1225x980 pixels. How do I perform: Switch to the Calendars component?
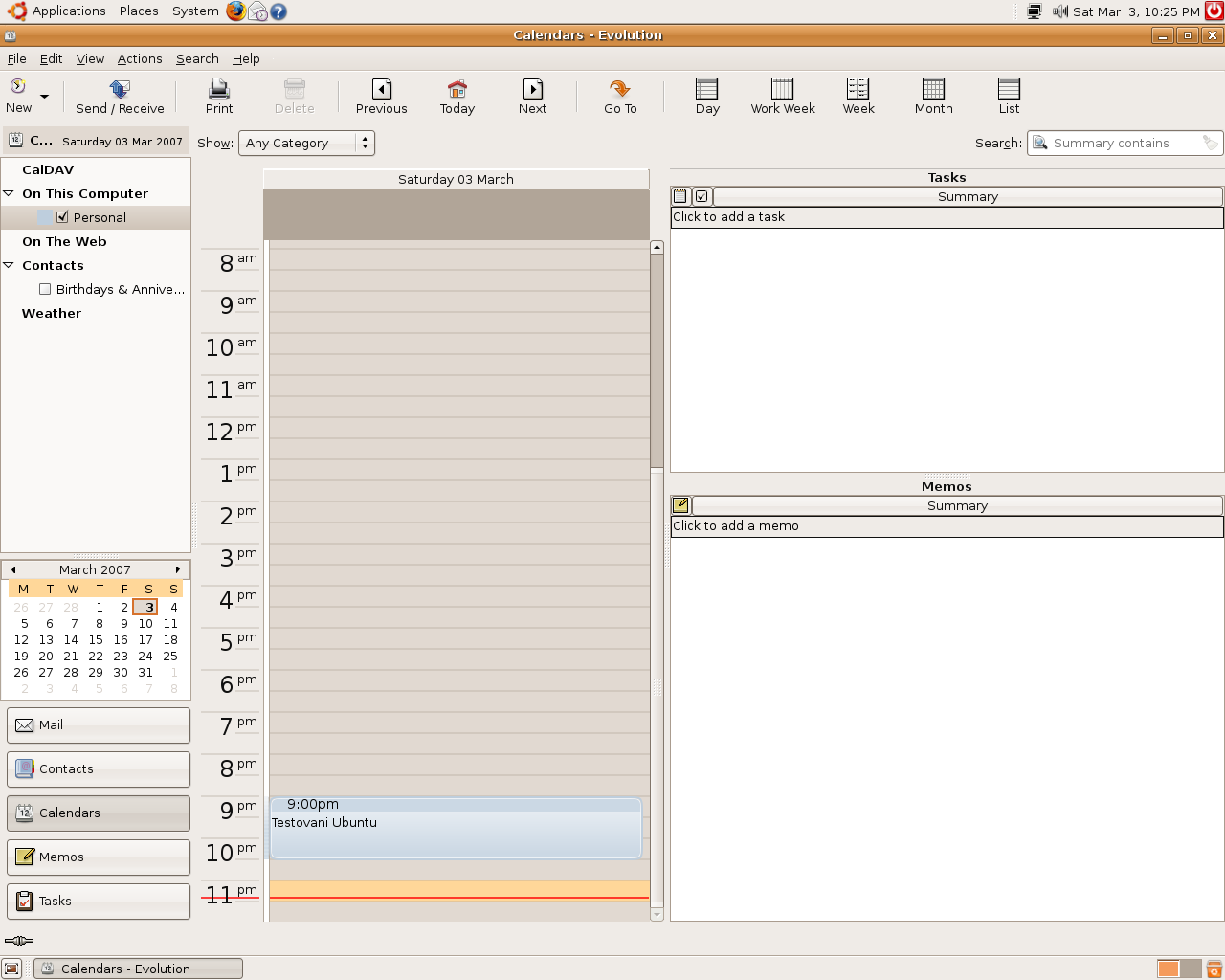[x=99, y=813]
